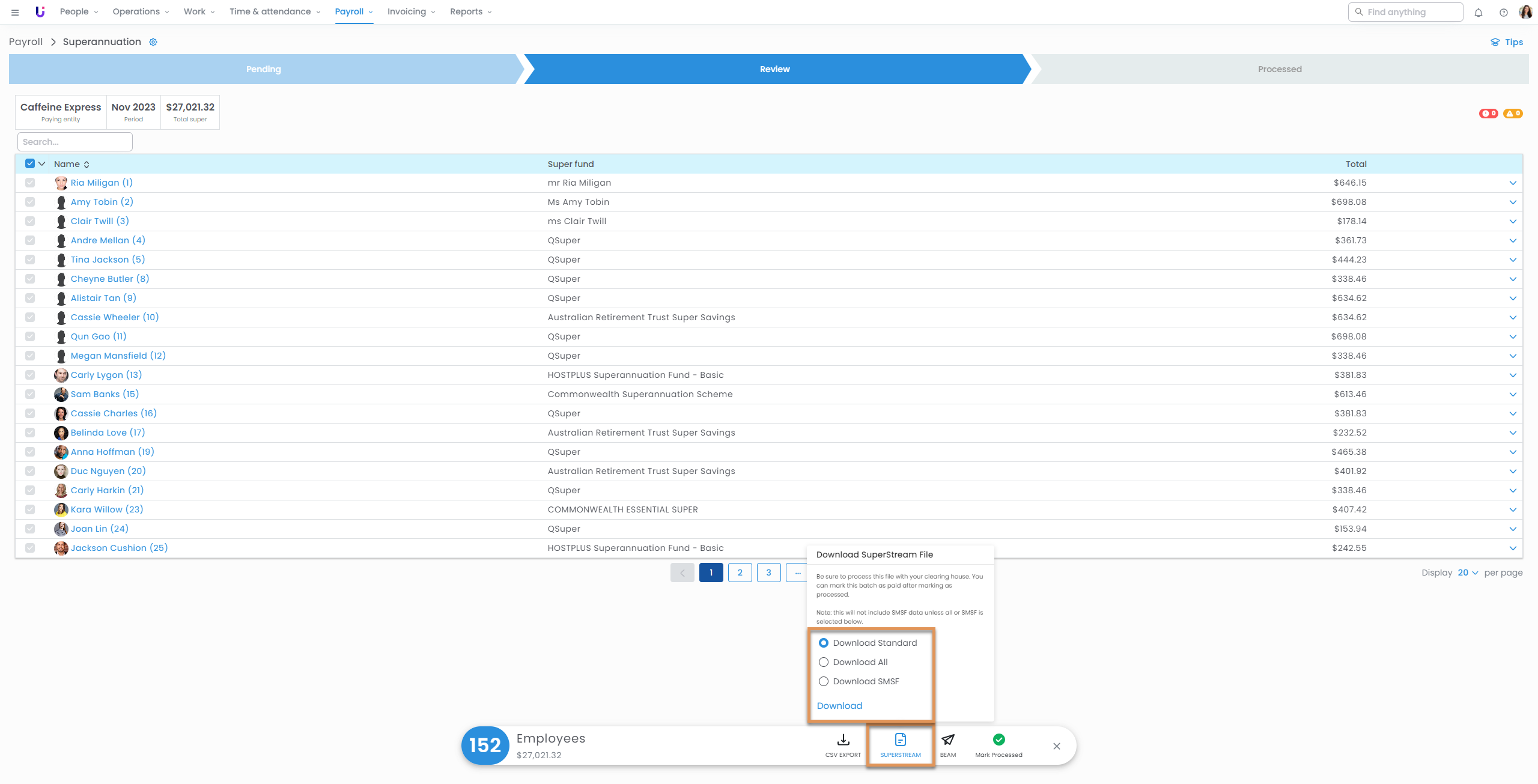
Task: Expand the Sam Banks row chevron
Action: click(x=1512, y=394)
